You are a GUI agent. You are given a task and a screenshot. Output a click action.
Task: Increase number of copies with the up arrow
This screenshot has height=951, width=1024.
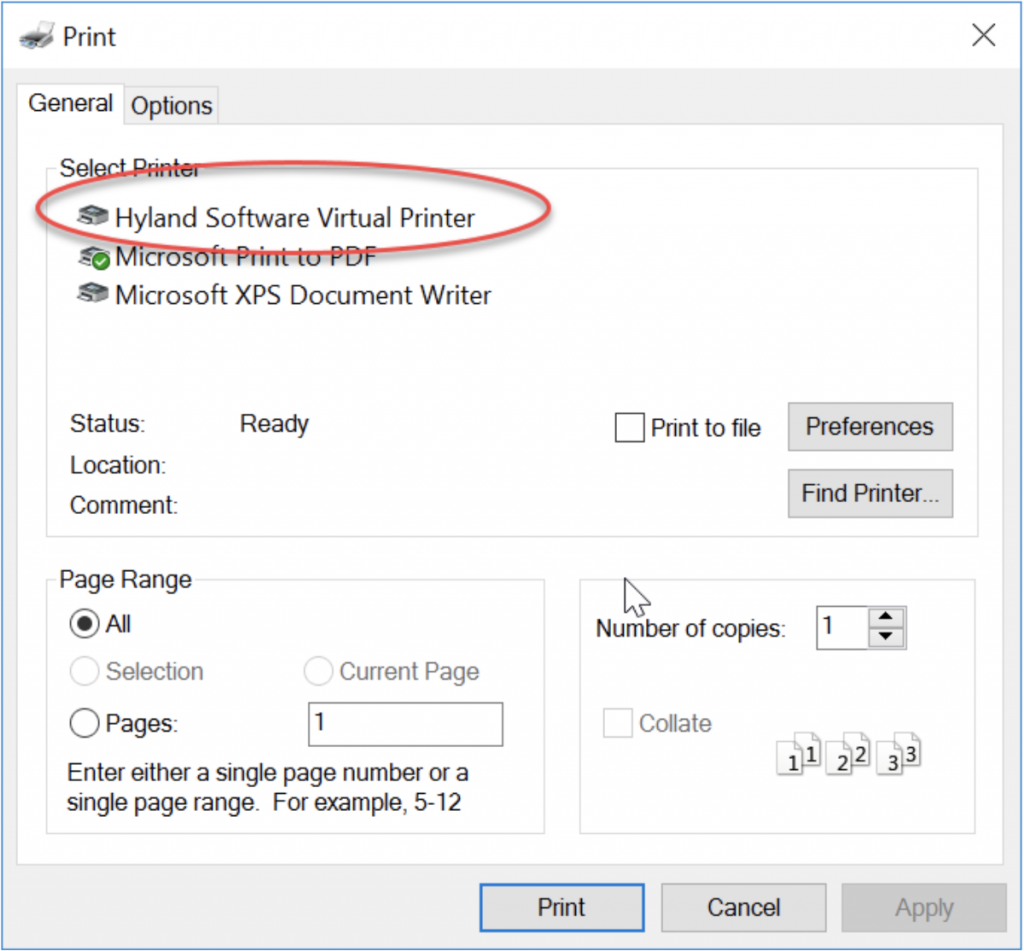[x=885, y=619]
